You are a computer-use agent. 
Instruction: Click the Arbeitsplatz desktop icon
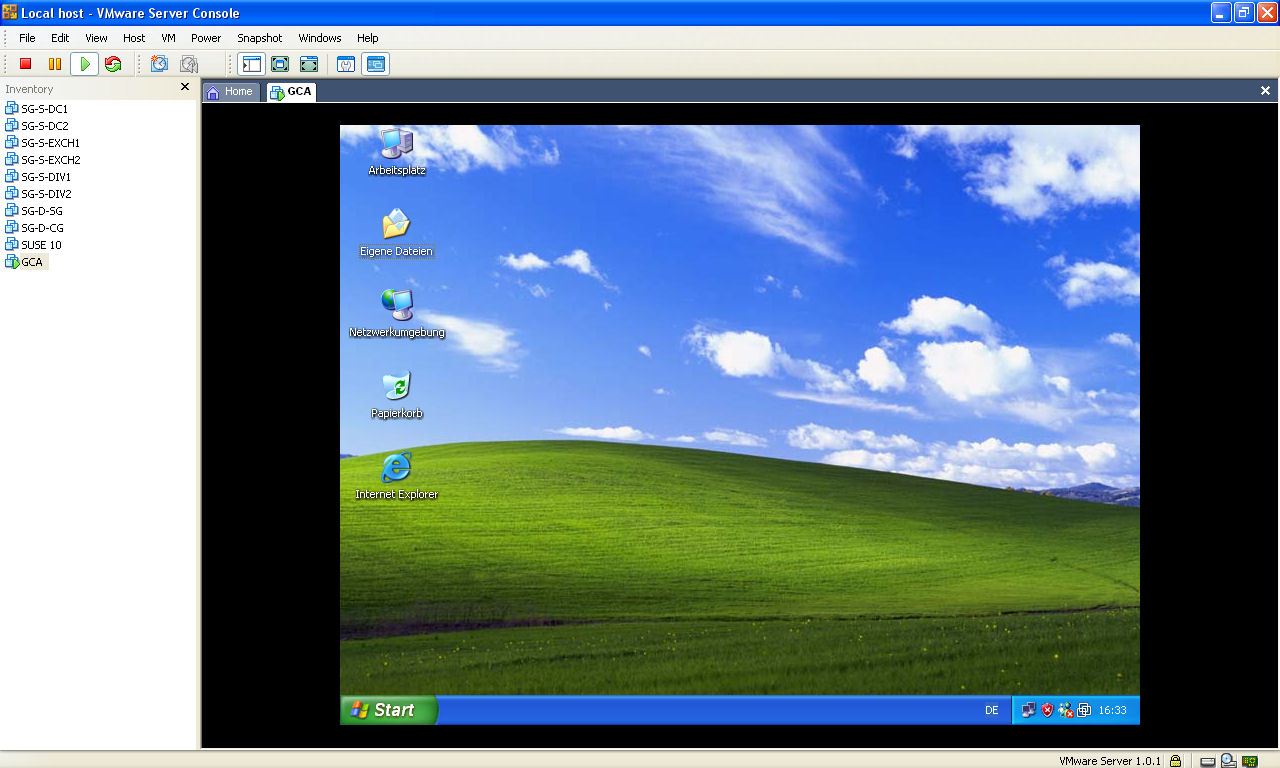397,152
